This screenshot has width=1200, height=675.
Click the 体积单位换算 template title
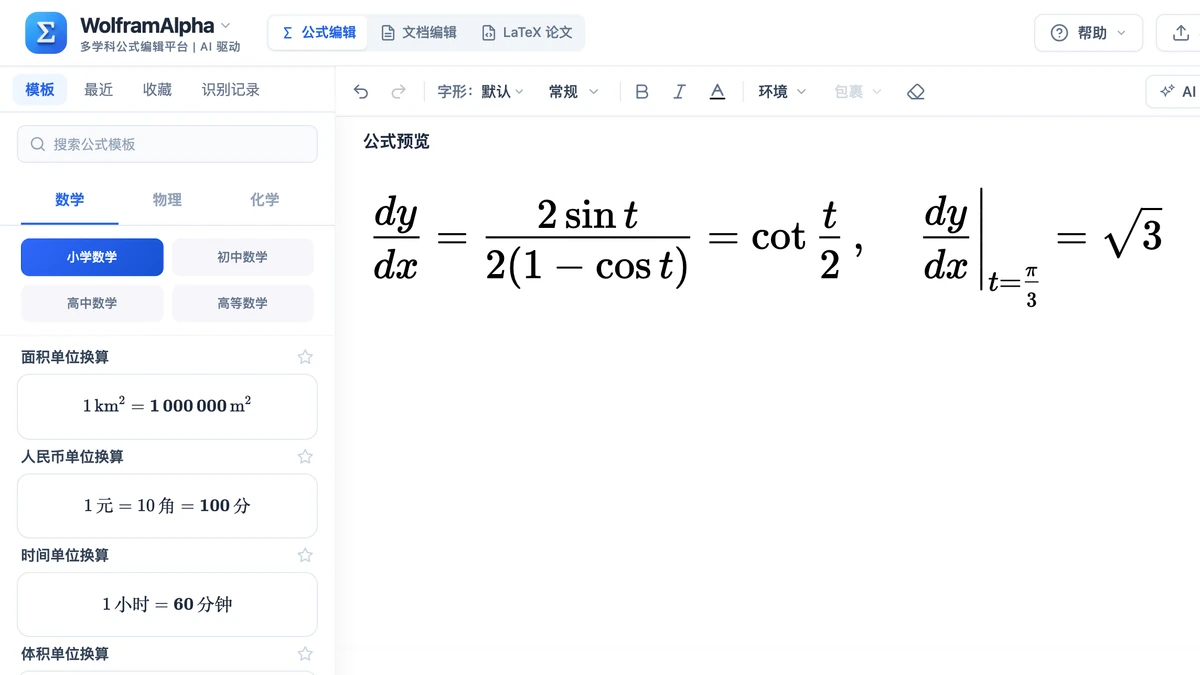click(x=65, y=654)
